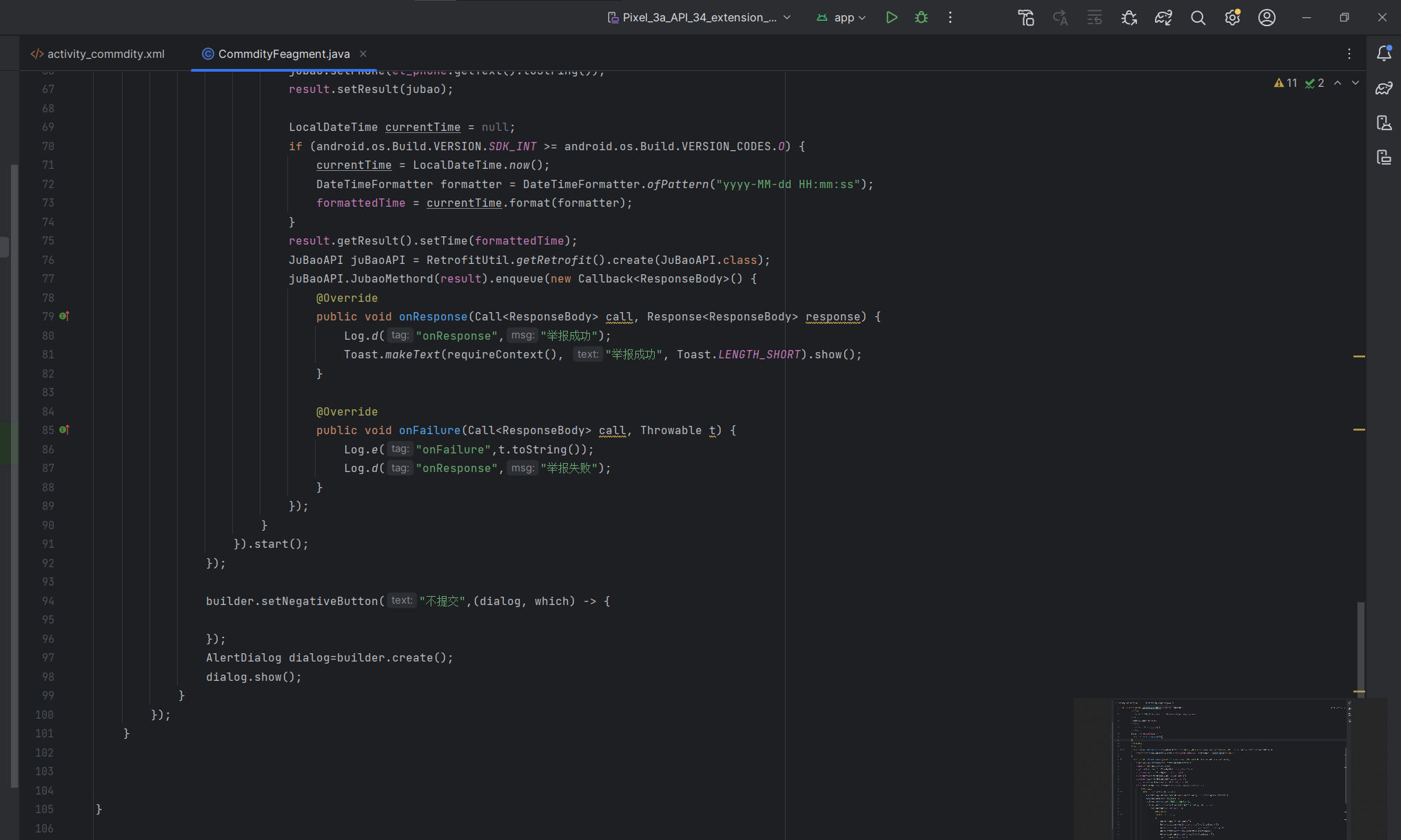Click the Debug app bug icon

[921, 17]
